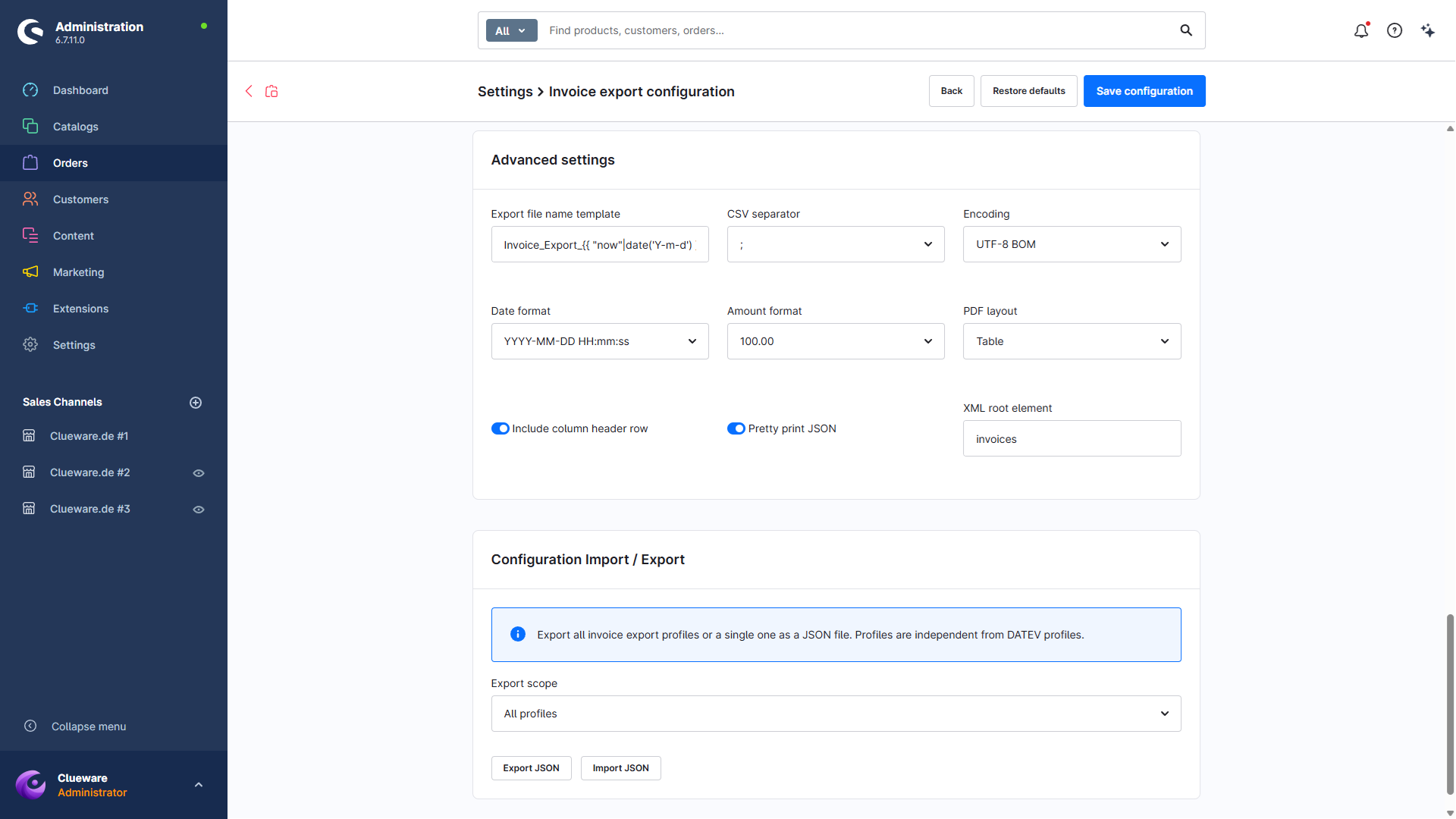Click the Shopware logo icon
This screenshot has height=819, width=1456.
(x=30, y=32)
